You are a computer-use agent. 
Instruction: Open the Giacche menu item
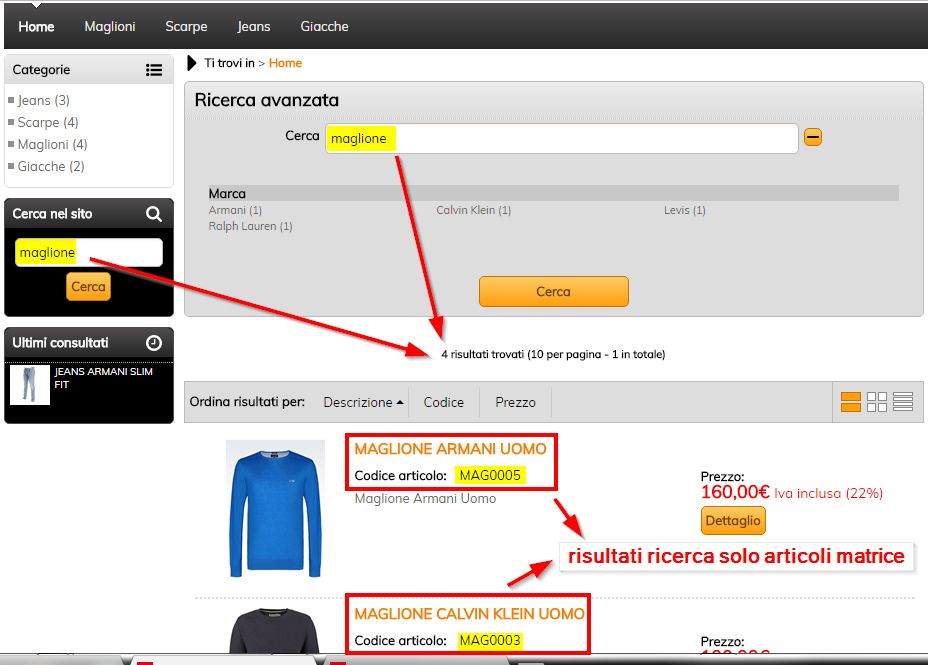(x=324, y=27)
